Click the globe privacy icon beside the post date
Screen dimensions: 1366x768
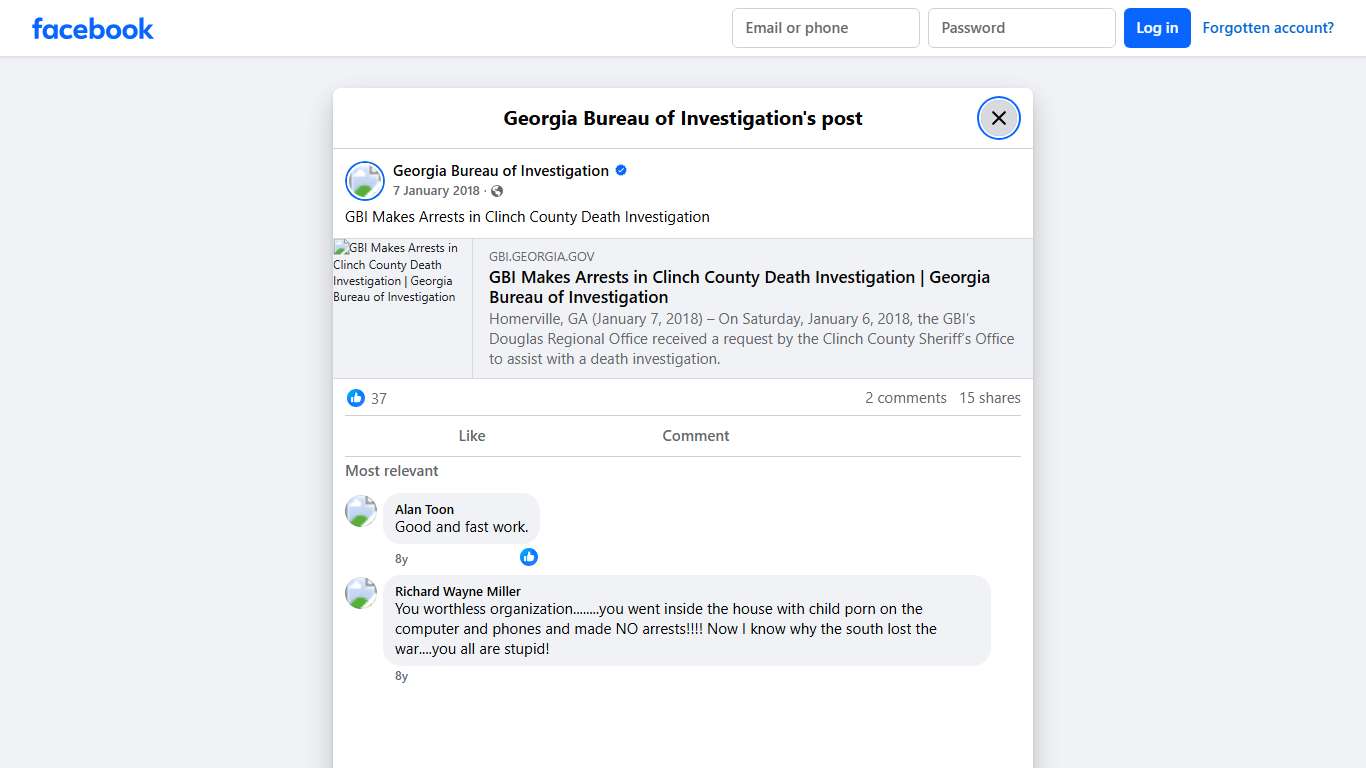coord(497,190)
